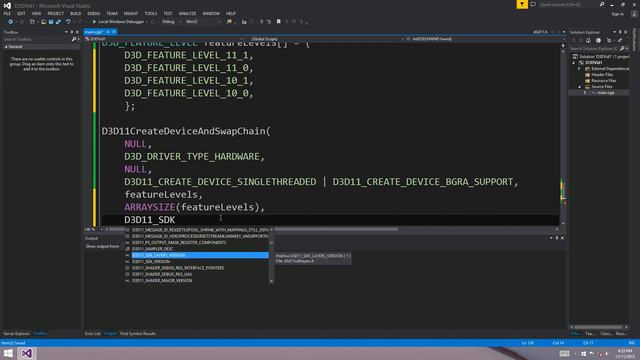Click the Save All toolbar icon
The height and width of the screenshot is (360, 640).
point(58,22)
